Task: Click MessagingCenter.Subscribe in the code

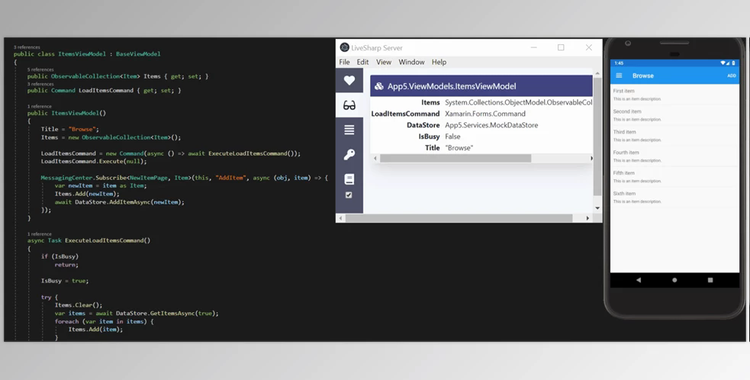Action: [83, 178]
